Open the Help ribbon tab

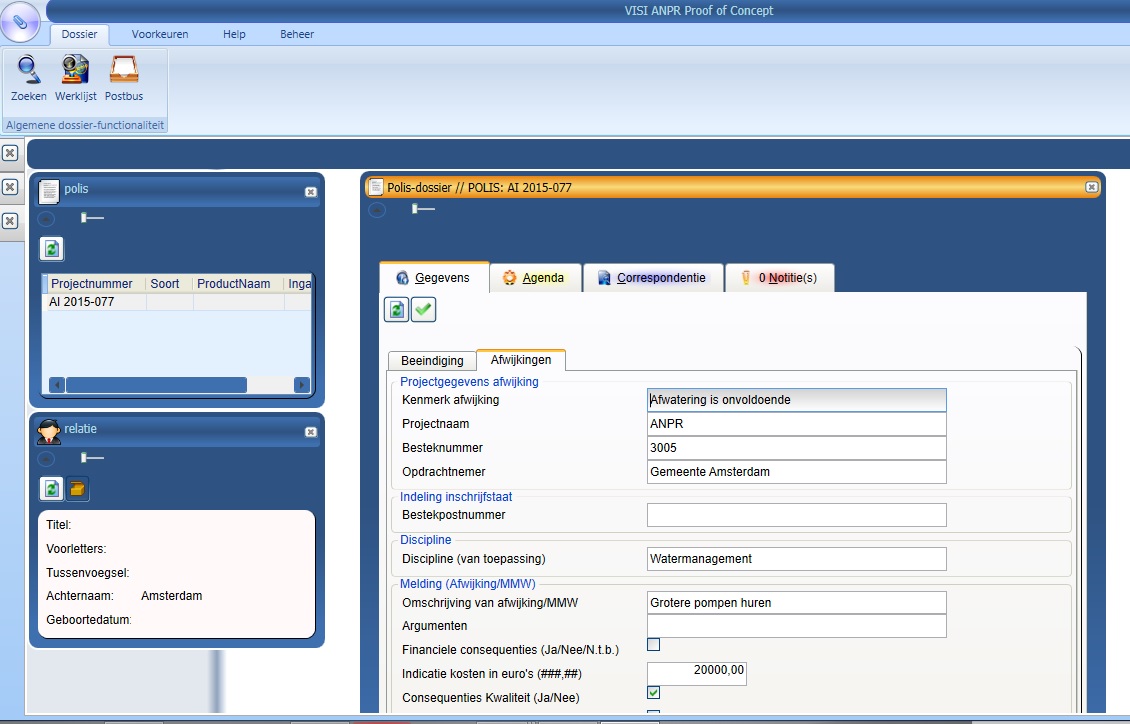(x=234, y=35)
